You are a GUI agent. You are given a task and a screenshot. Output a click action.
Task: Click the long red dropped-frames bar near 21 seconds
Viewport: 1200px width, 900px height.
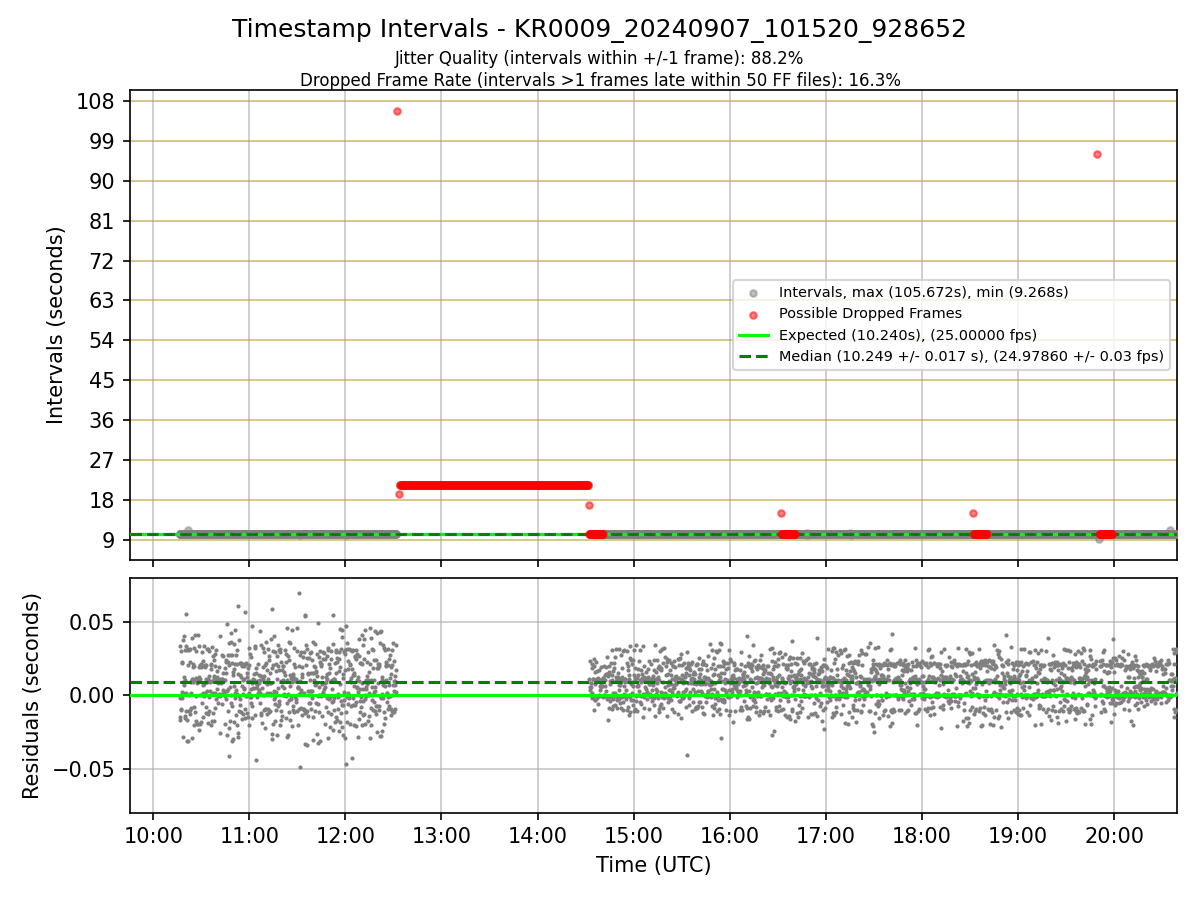point(494,485)
